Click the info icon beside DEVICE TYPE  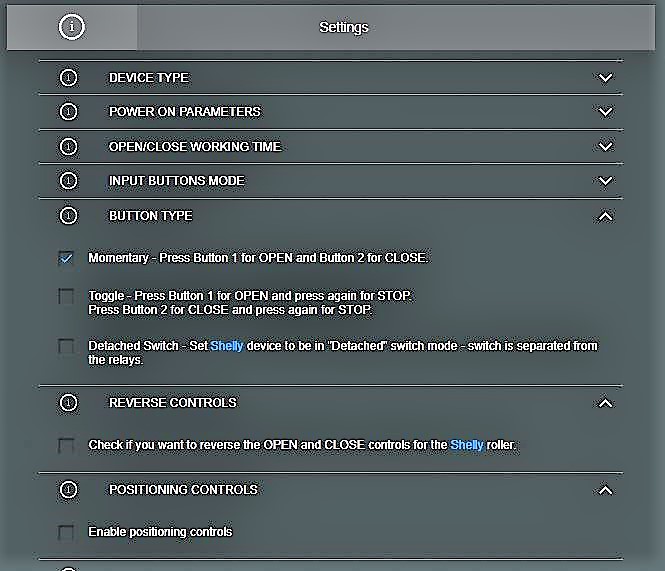(x=68, y=78)
